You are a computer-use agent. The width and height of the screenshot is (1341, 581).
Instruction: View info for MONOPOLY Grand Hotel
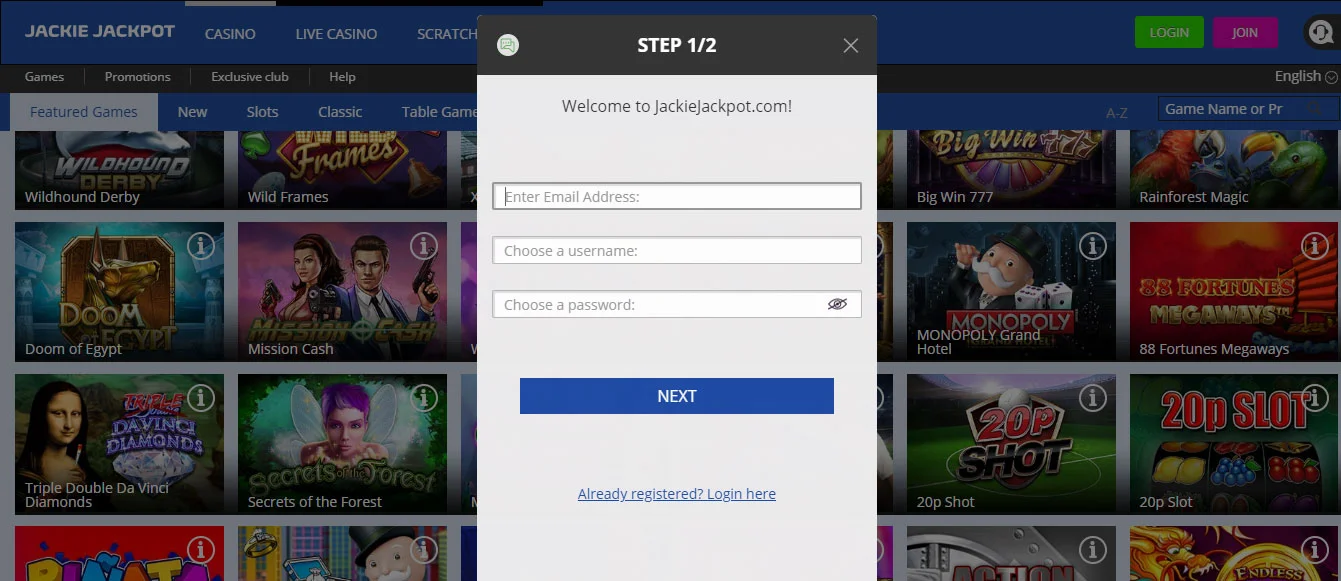(1092, 246)
